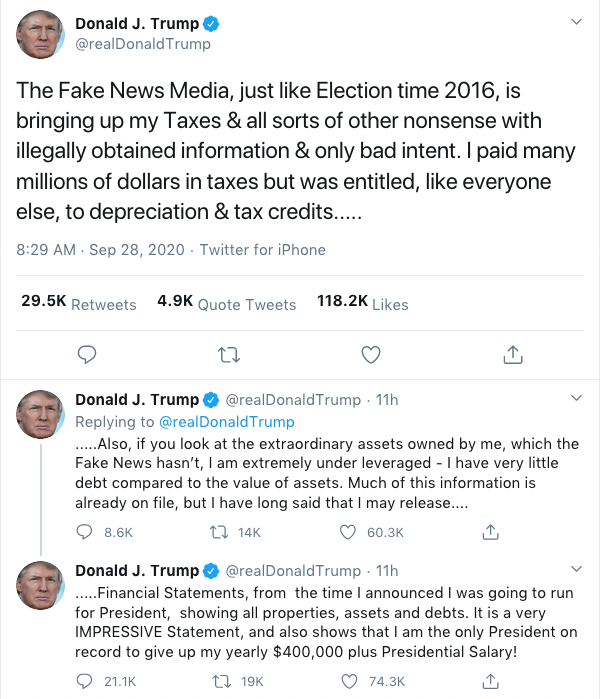Viewport: 601px width, 699px height.
Task: Like the main tweet with heart icon
Action: tap(371, 354)
